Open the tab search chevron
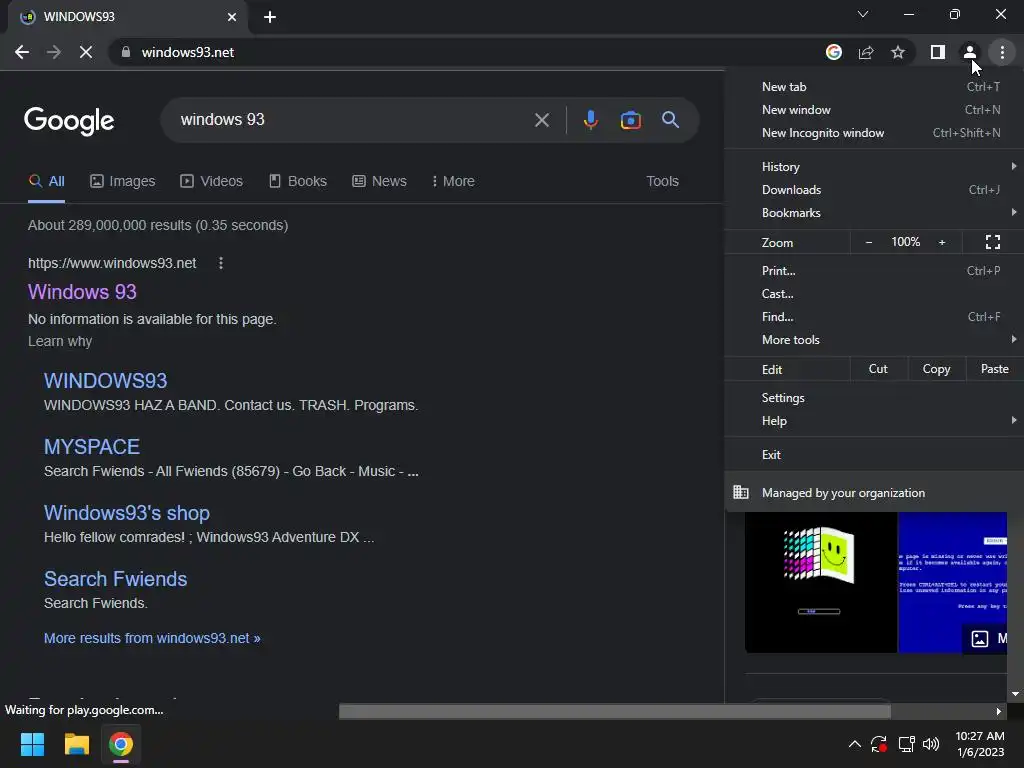This screenshot has height=768, width=1024. tap(863, 14)
